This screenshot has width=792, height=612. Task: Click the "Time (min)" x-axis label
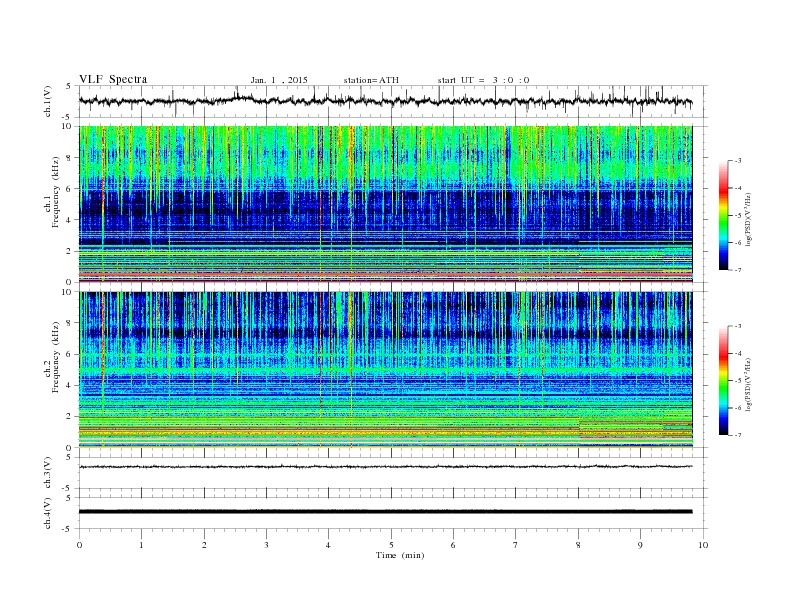tap(400, 555)
